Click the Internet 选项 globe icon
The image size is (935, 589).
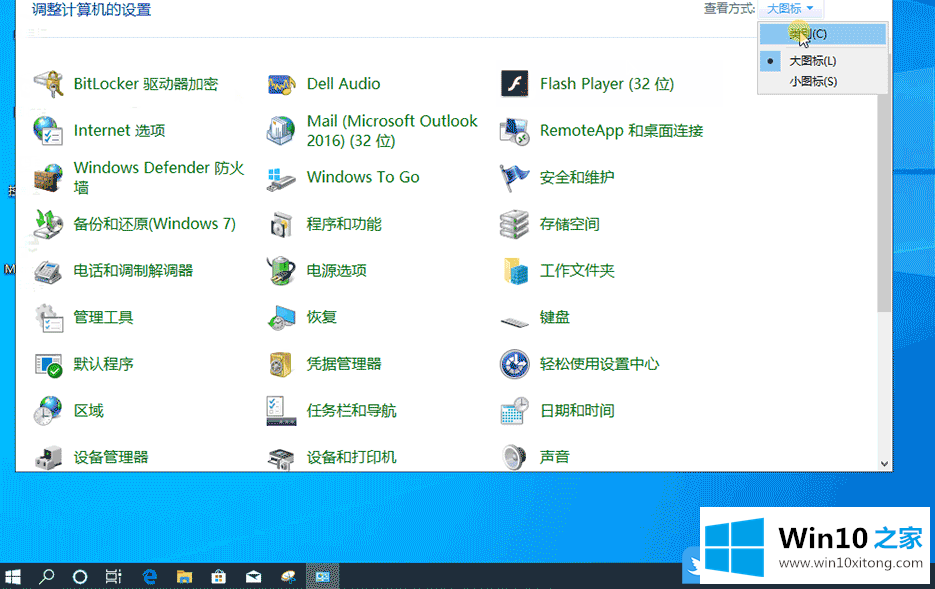pos(48,131)
